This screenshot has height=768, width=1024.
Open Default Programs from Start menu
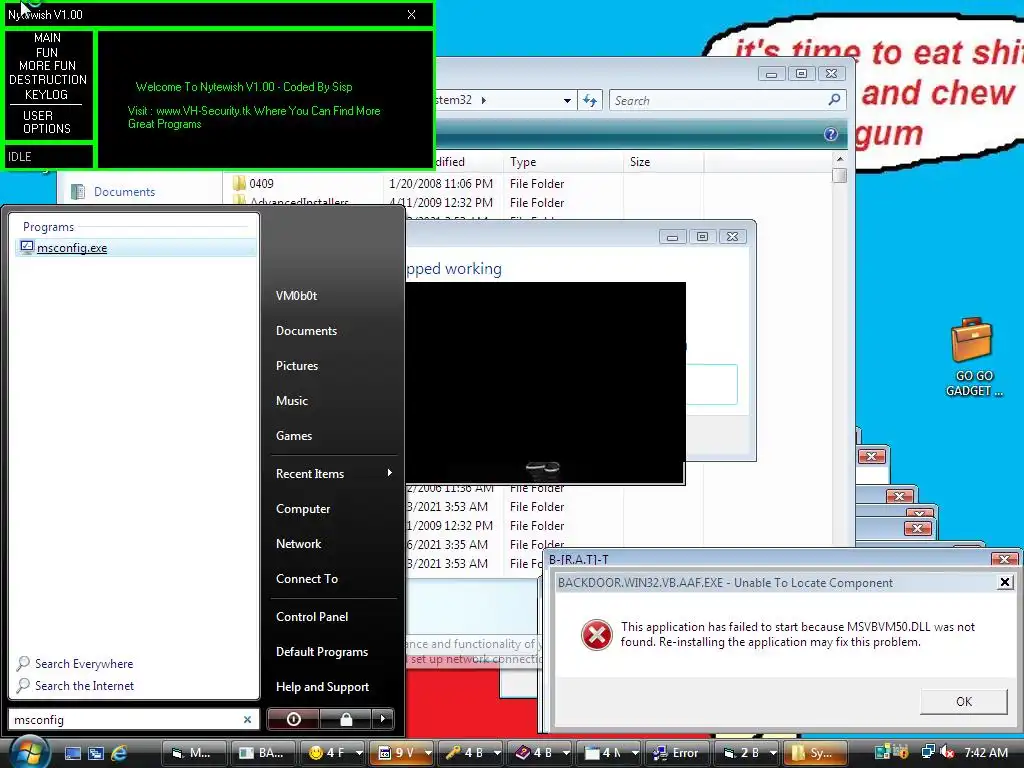[x=322, y=652]
